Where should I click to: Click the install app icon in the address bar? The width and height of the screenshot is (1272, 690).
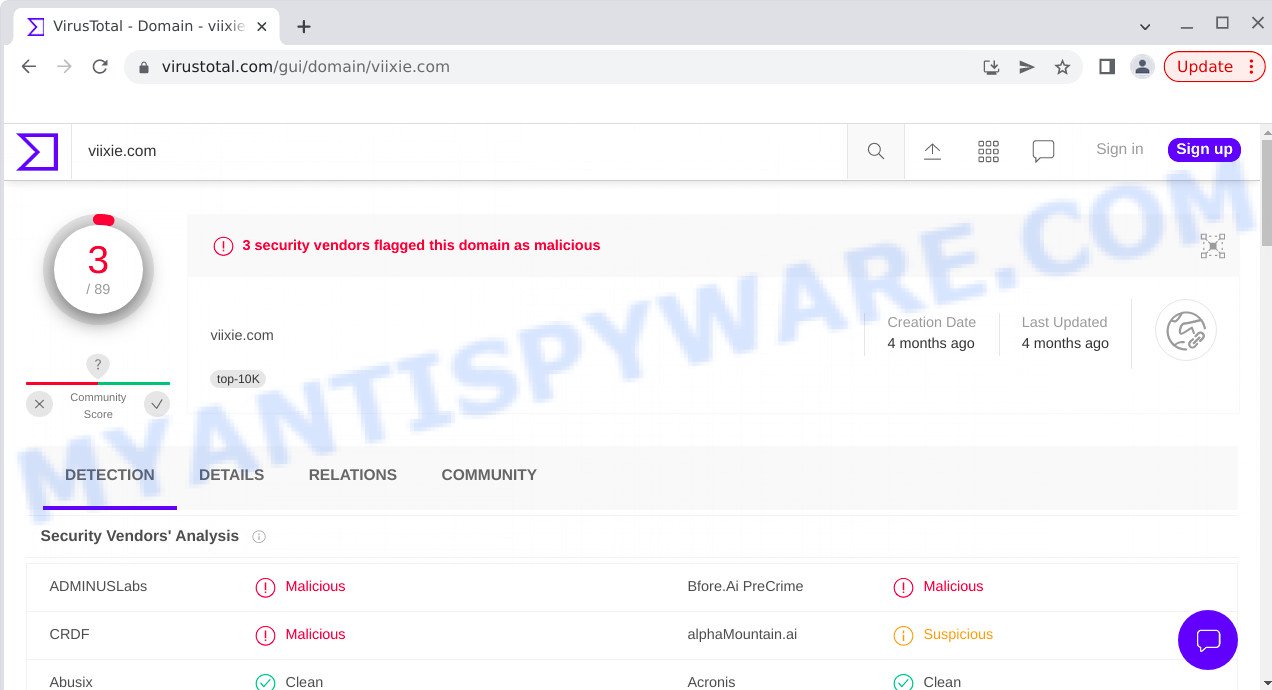pyautogui.click(x=991, y=67)
